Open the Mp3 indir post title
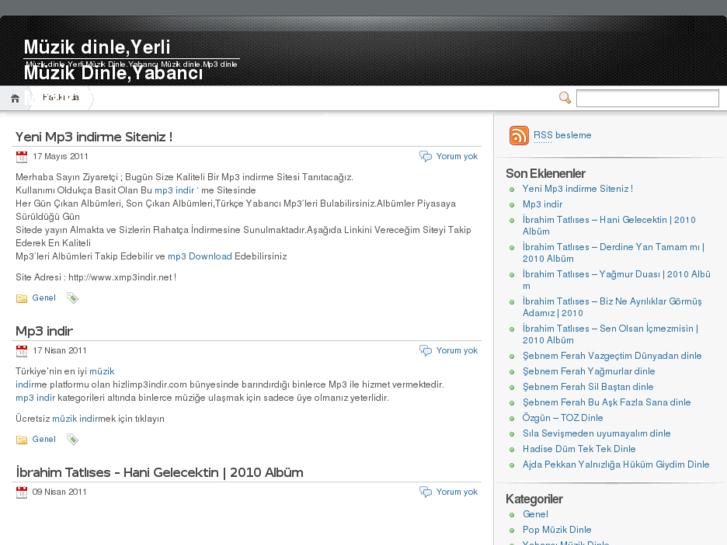Image resolution: width=727 pixels, height=545 pixels. tap(44, 331)
